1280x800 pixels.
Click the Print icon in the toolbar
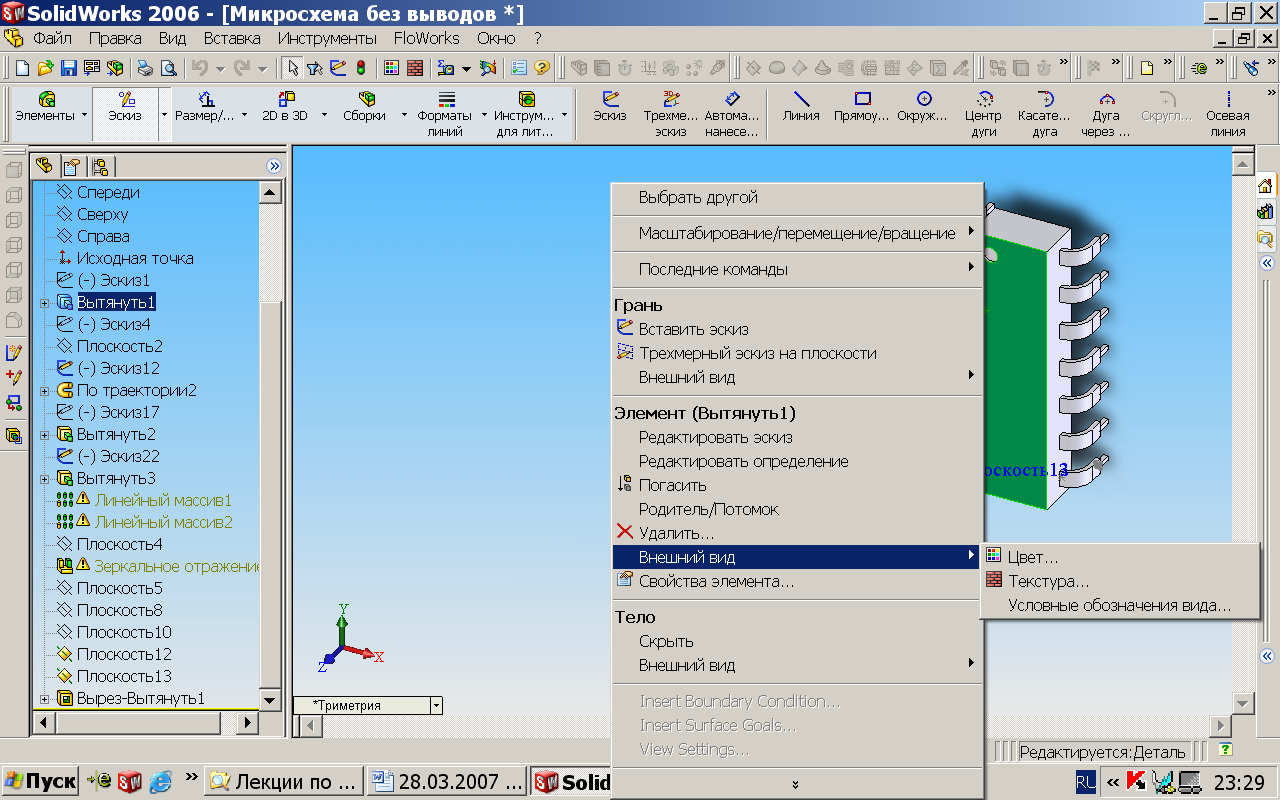click(145, 68)
